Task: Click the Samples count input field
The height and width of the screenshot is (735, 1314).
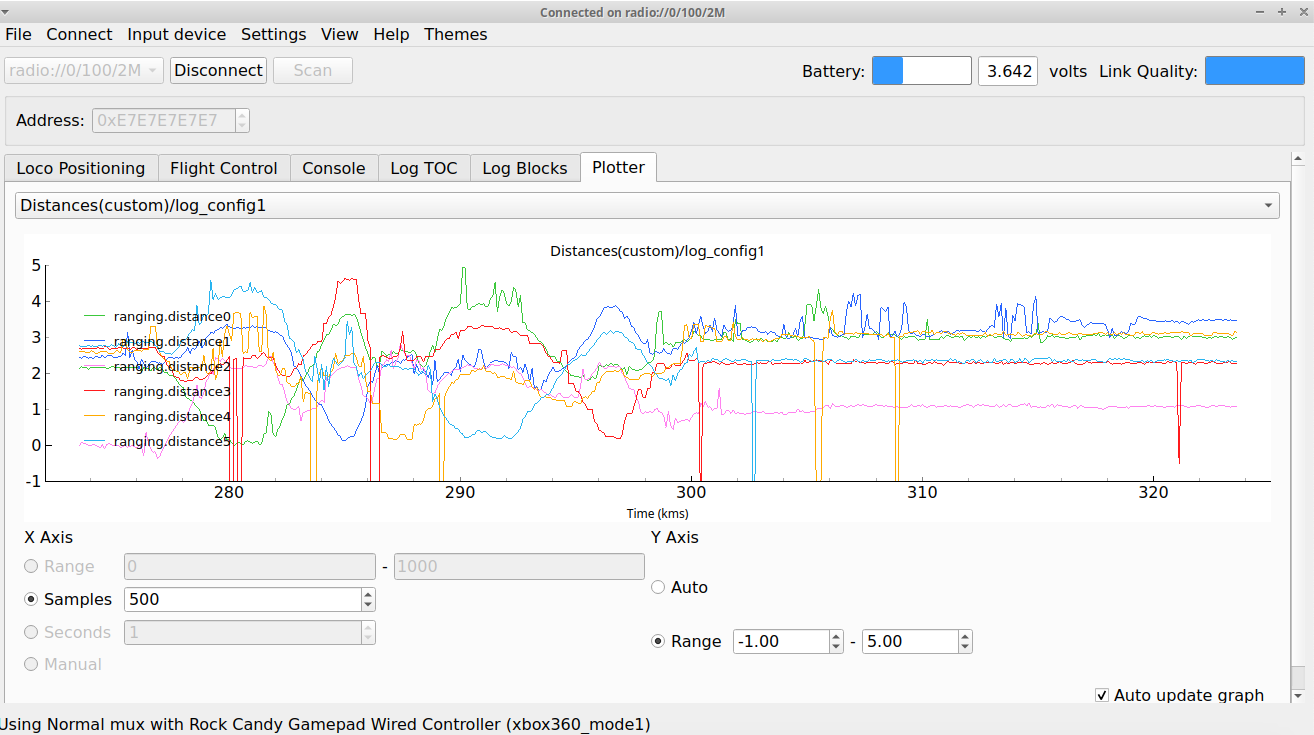Action: (x=241, y=599)
